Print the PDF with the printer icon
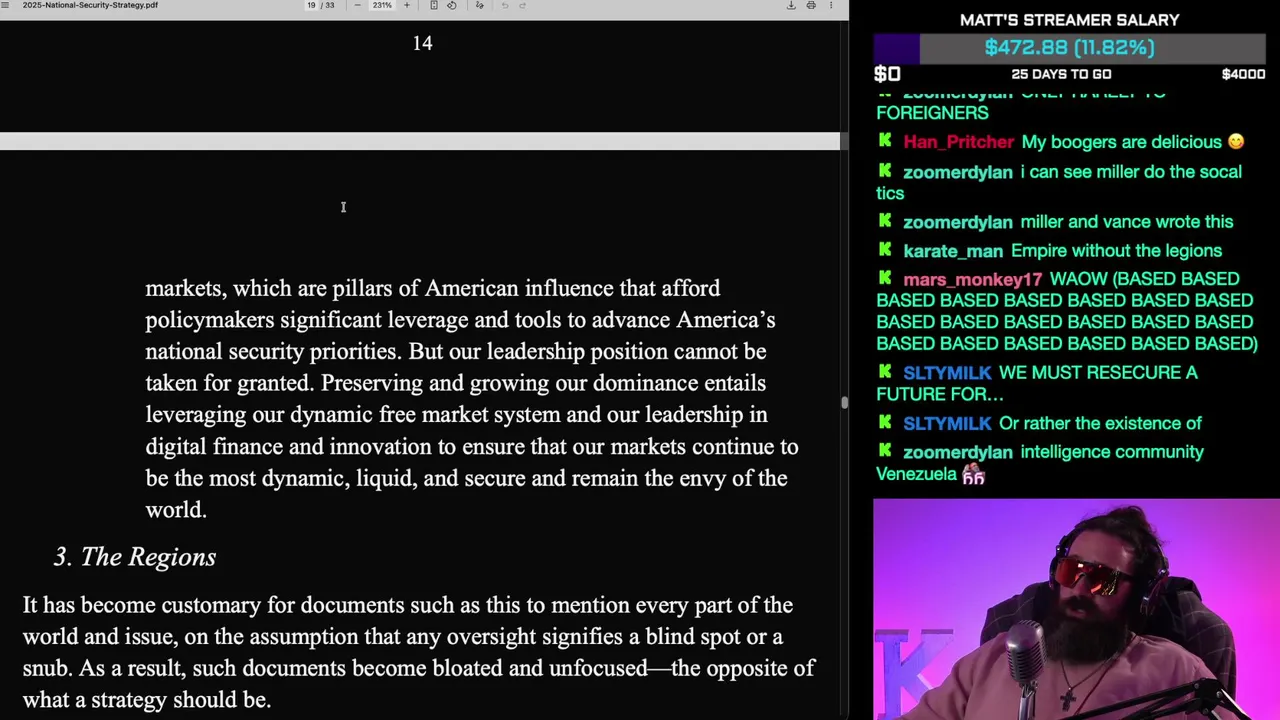This screenshot has width=1280, height=720. click(x=811, y=5)
